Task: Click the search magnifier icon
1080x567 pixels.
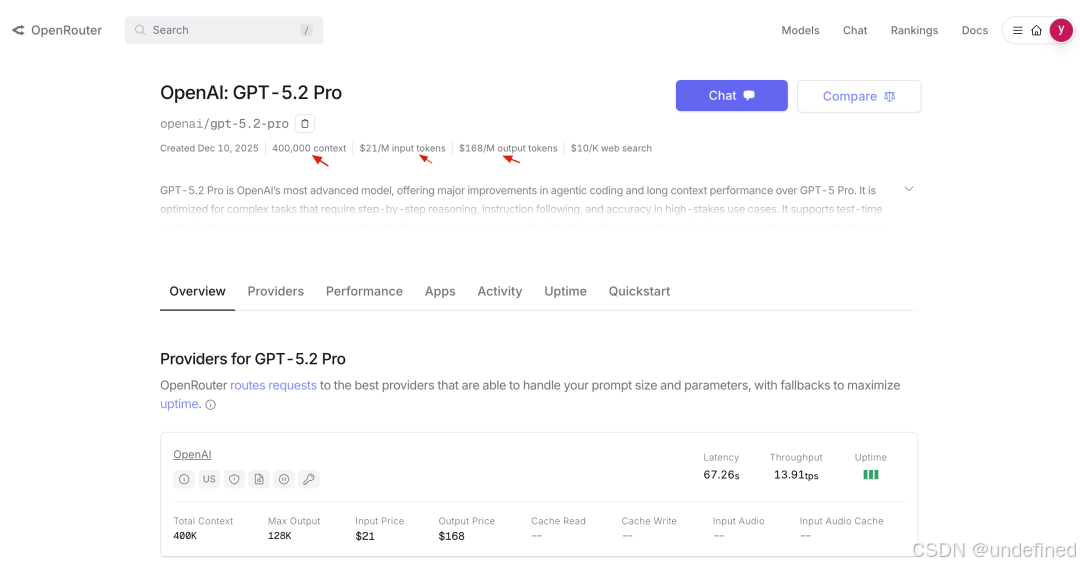Action: tap(140, 30)
